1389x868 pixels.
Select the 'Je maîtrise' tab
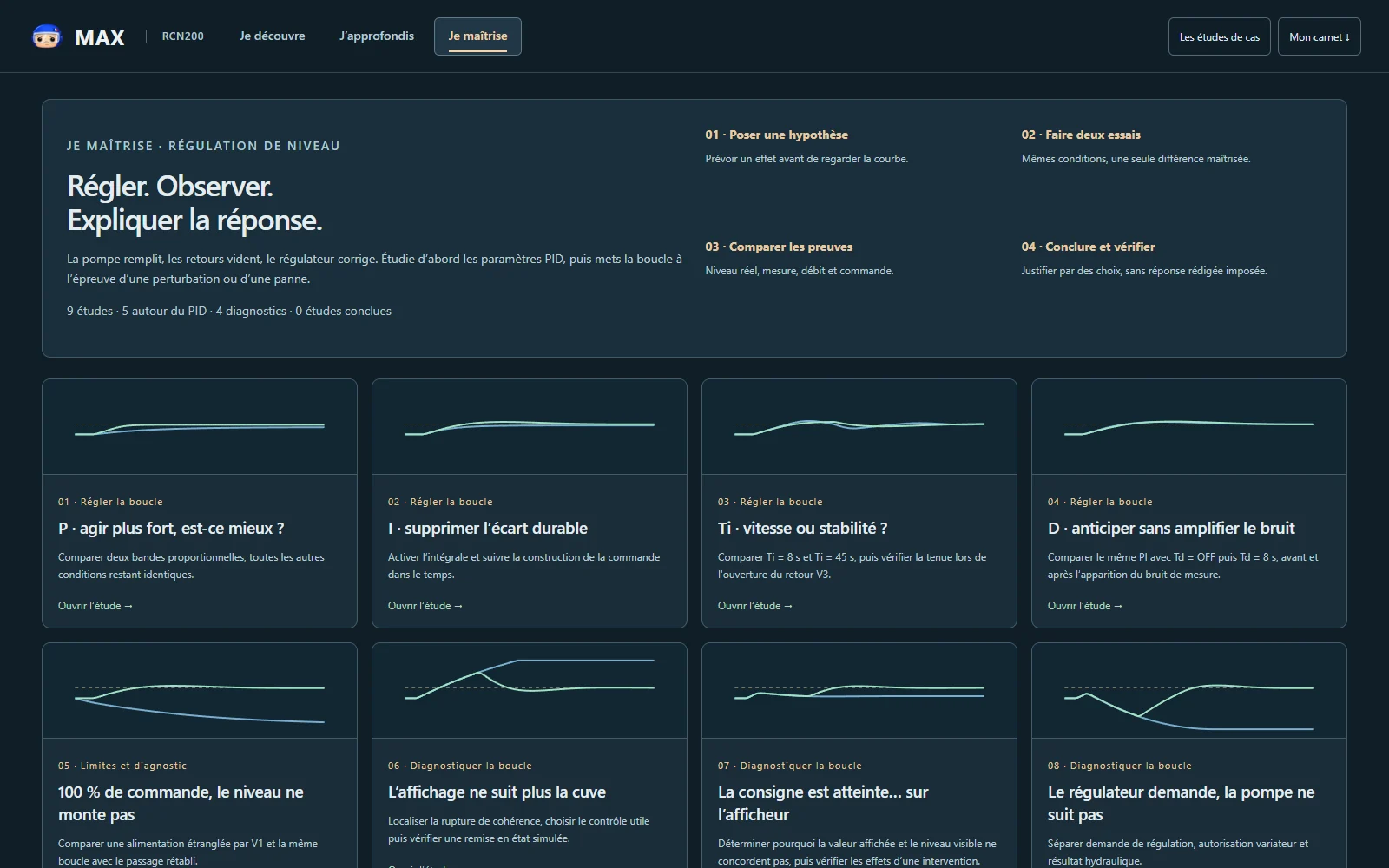click(477, 36)
